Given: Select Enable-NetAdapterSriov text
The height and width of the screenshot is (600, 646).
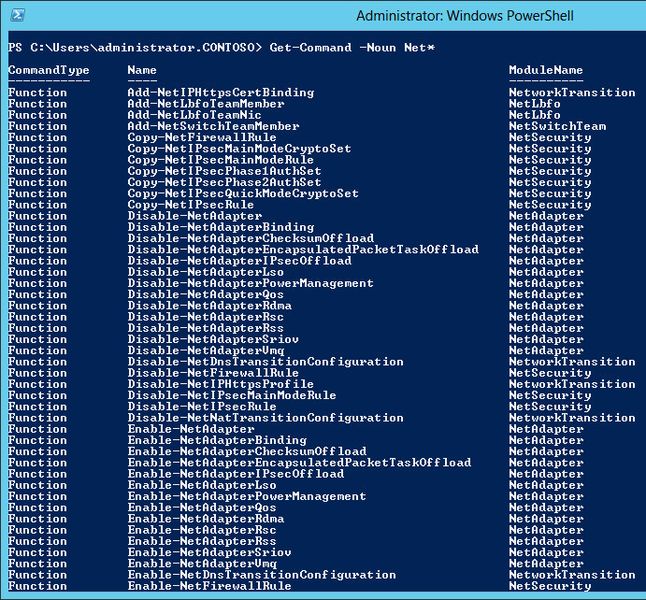Looking at the screenshot, I should pyautogui.click(x=209, y=552).
